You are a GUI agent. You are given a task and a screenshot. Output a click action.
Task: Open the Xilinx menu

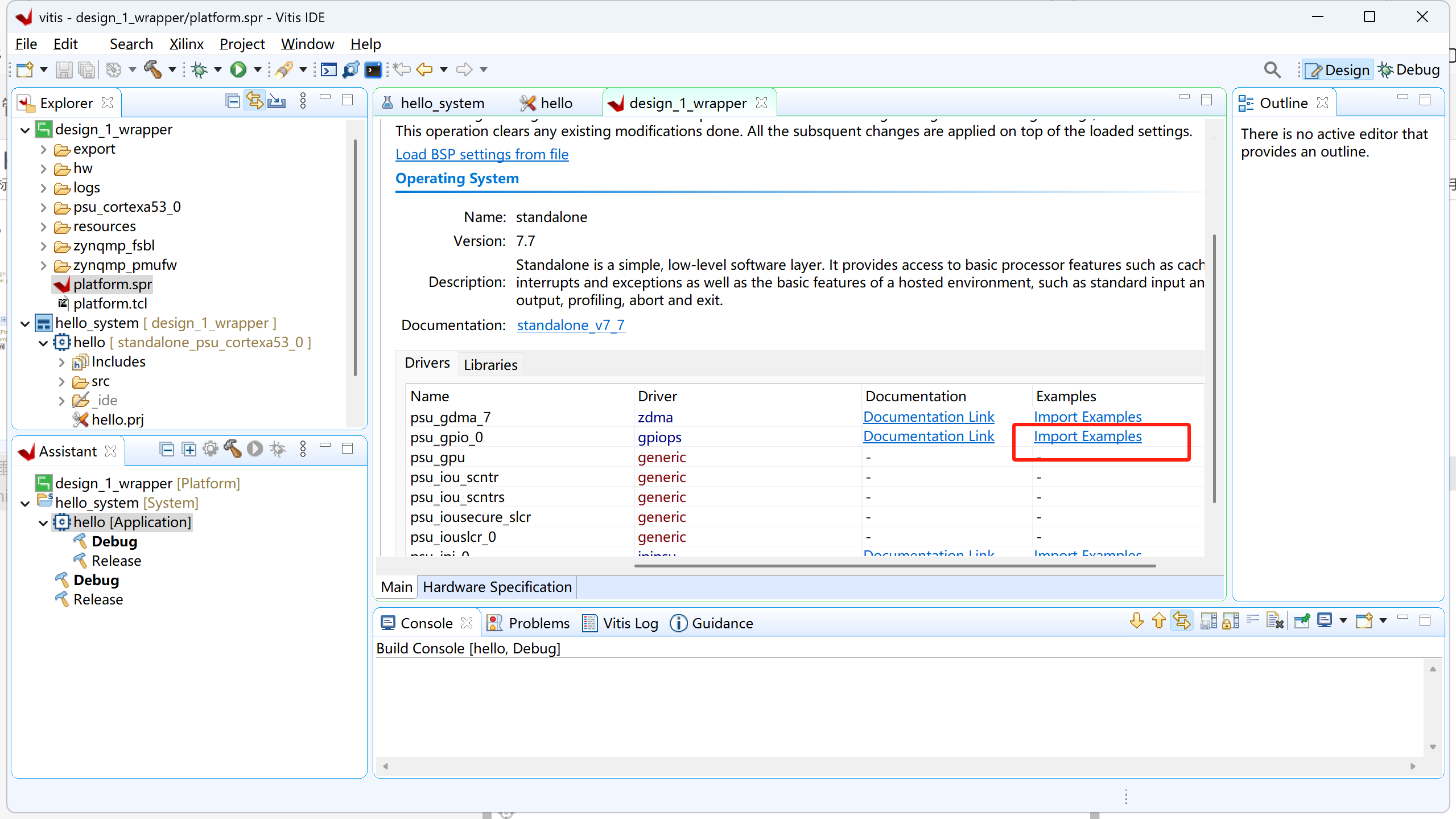point(186,44)
